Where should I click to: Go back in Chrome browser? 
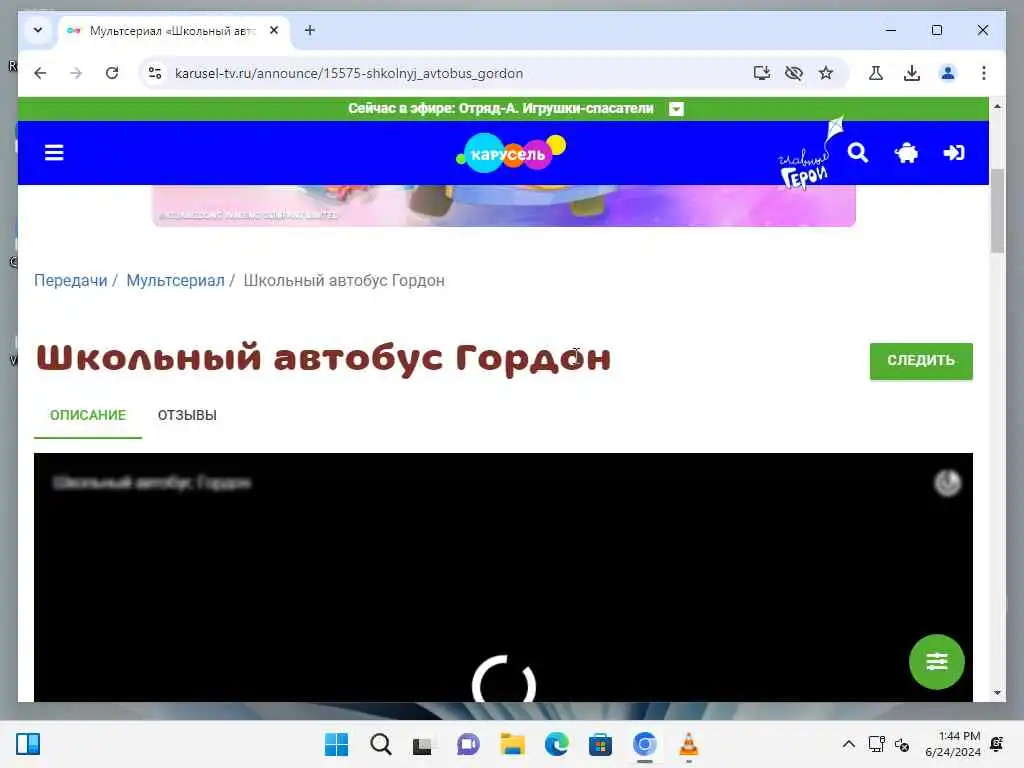point(40,73)
